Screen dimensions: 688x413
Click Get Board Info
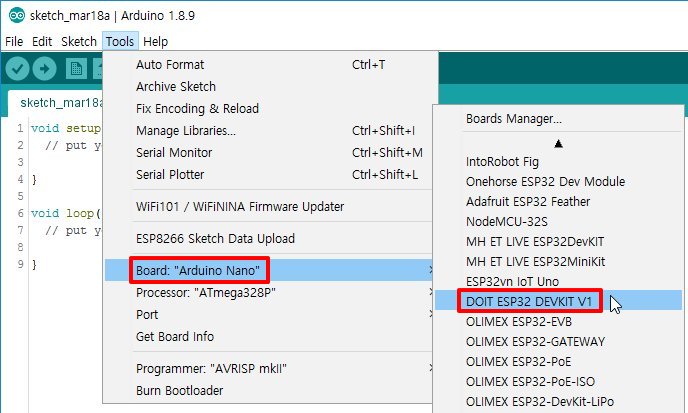270,337
